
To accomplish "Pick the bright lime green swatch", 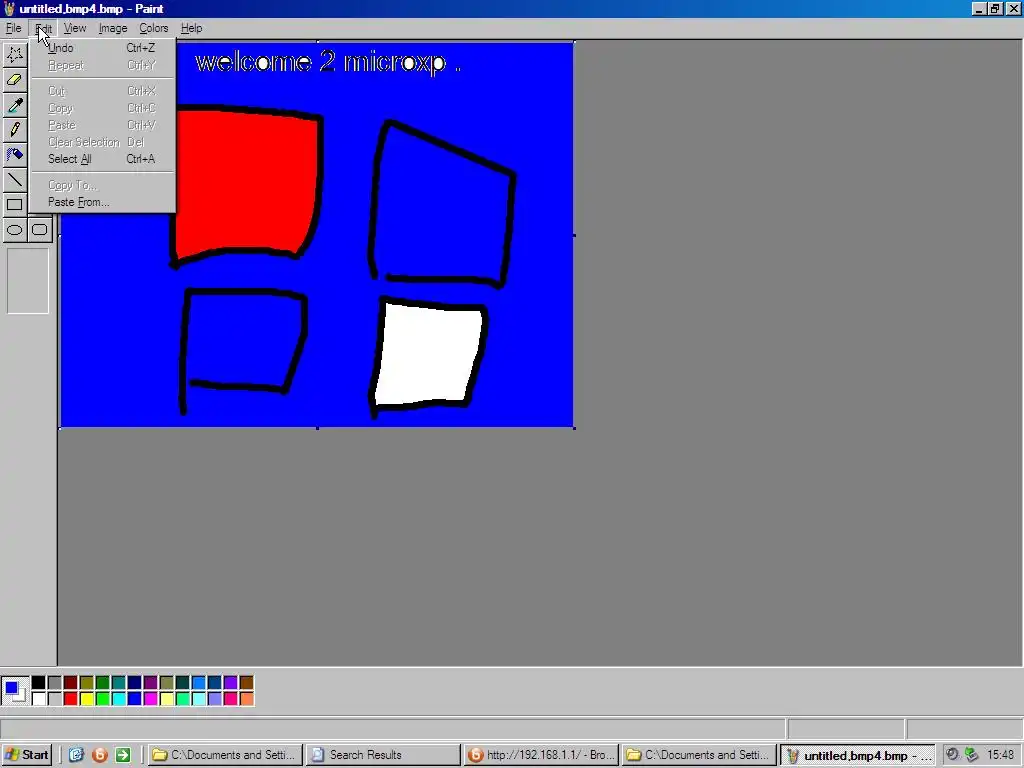I will coord(103,699).
